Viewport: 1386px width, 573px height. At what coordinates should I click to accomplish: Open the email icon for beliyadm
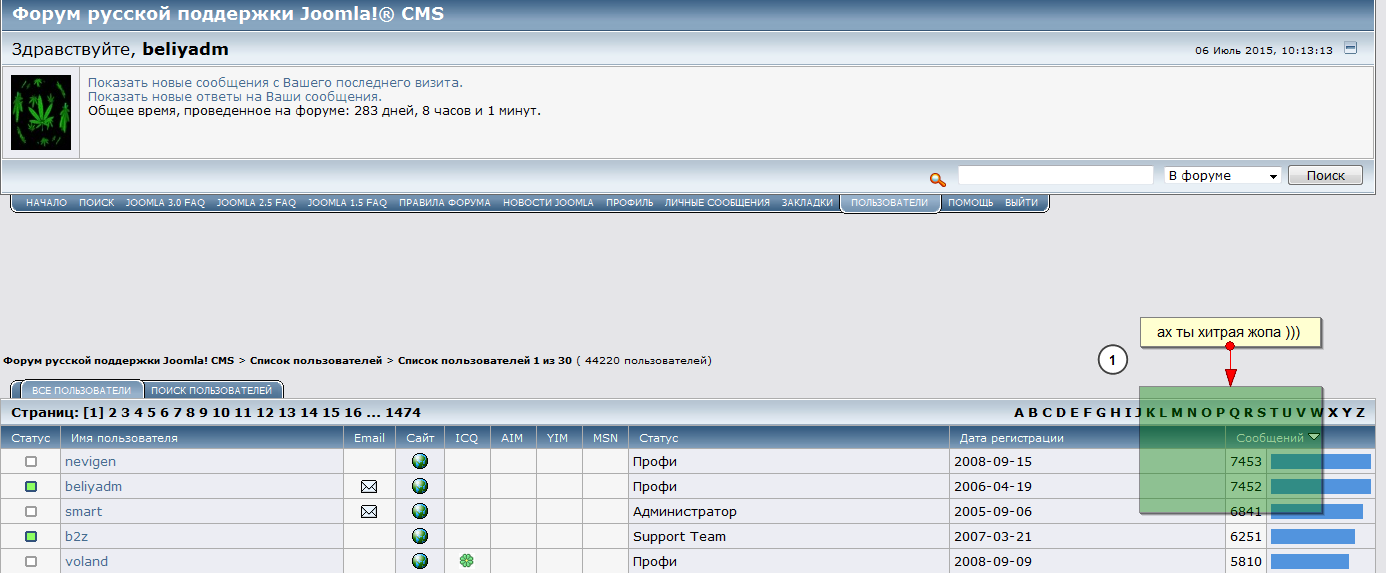tap(369, 487)
